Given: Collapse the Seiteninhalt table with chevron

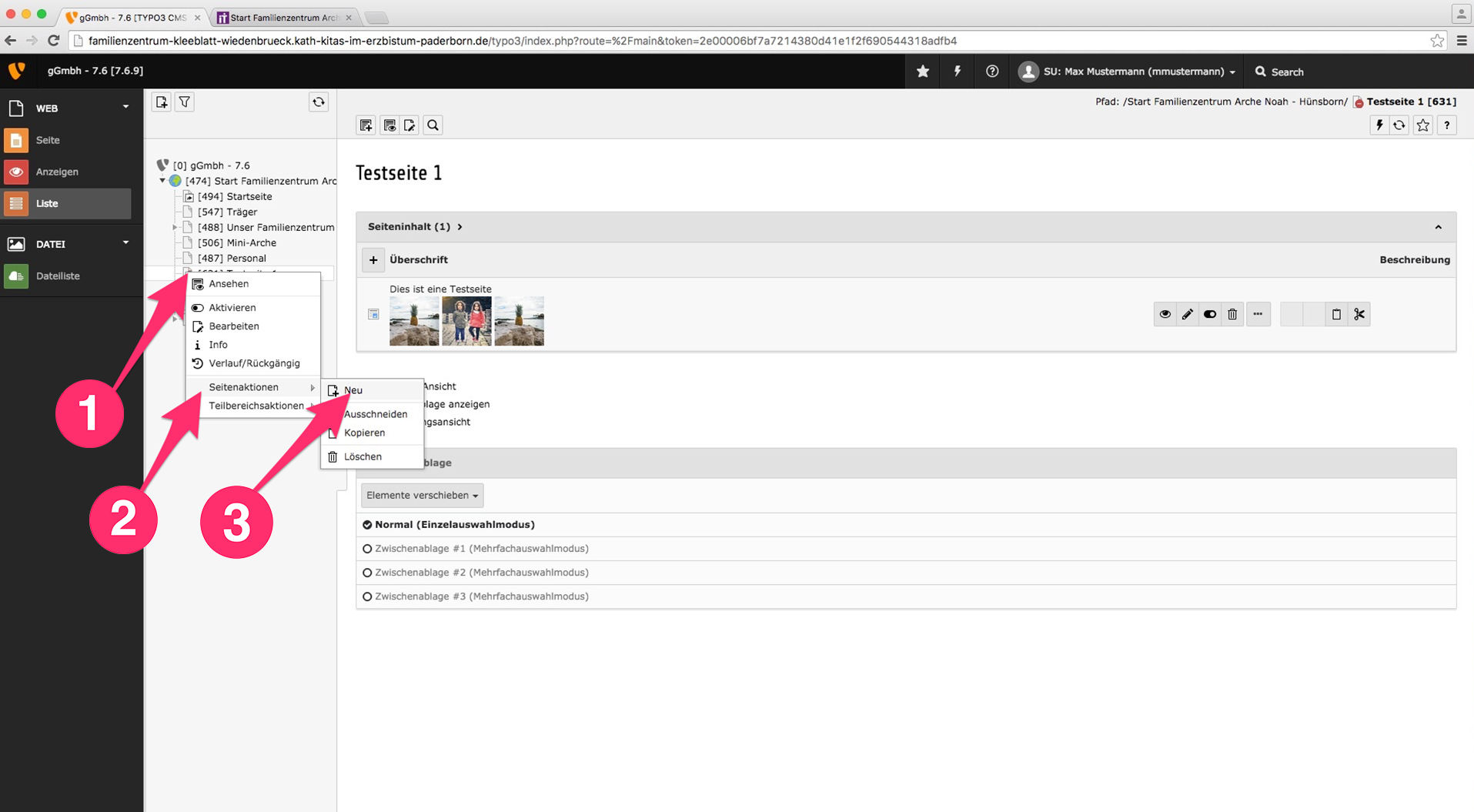Looking at the screenshot, I should [1438, 227].
